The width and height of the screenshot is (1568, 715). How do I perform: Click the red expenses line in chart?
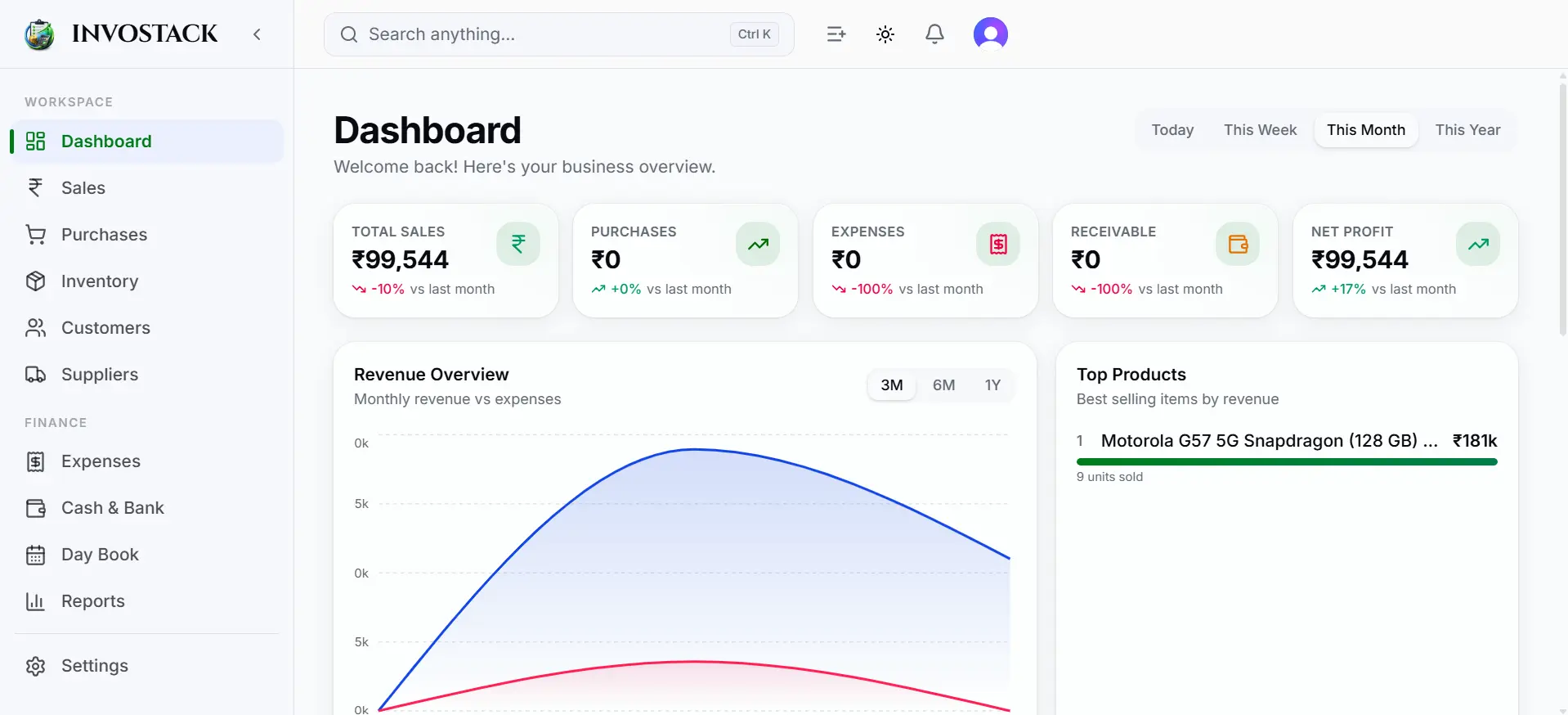[695, 661]
